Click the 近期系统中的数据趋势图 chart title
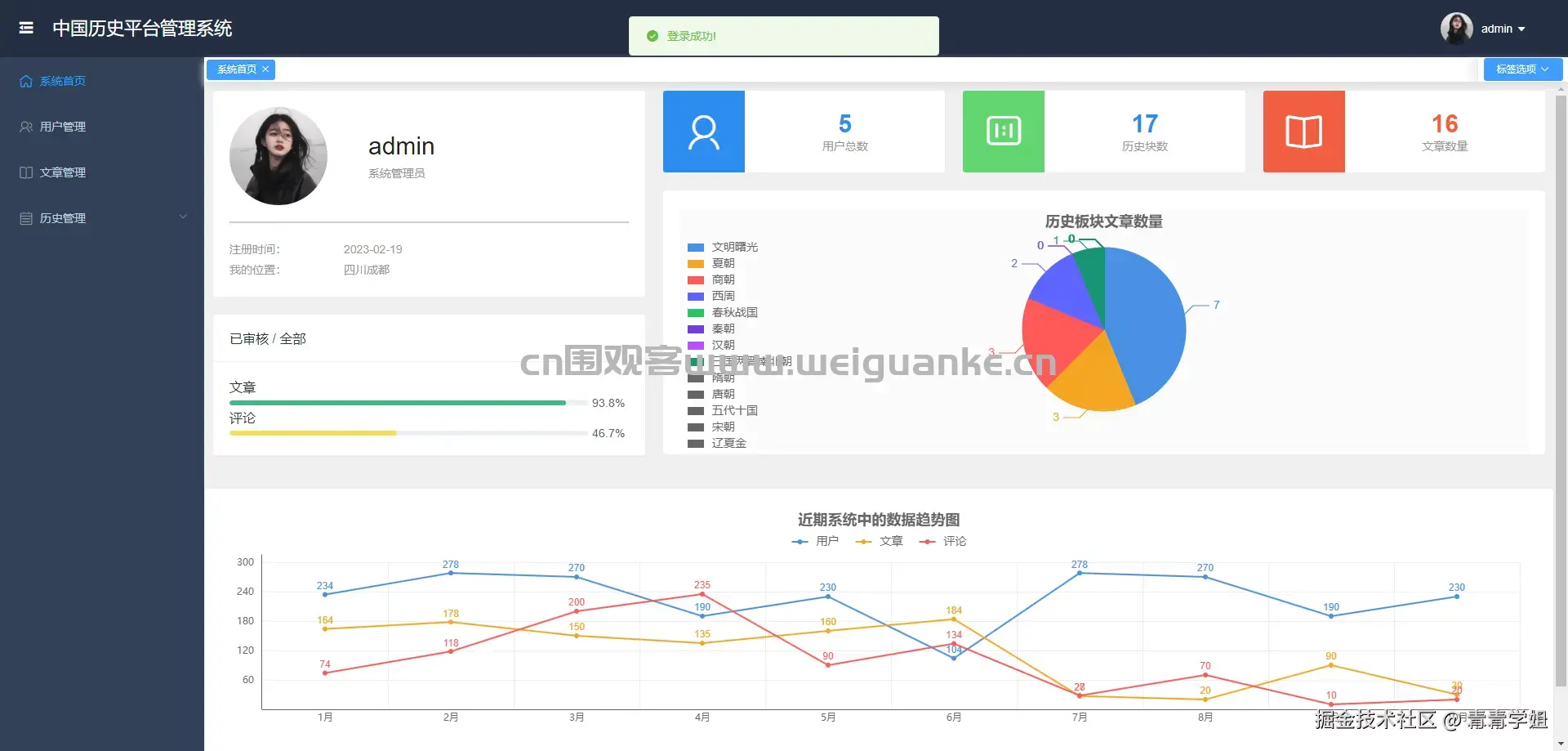Image resolution: width=1568 pixels, height=751 pixels. coord(879,520)
